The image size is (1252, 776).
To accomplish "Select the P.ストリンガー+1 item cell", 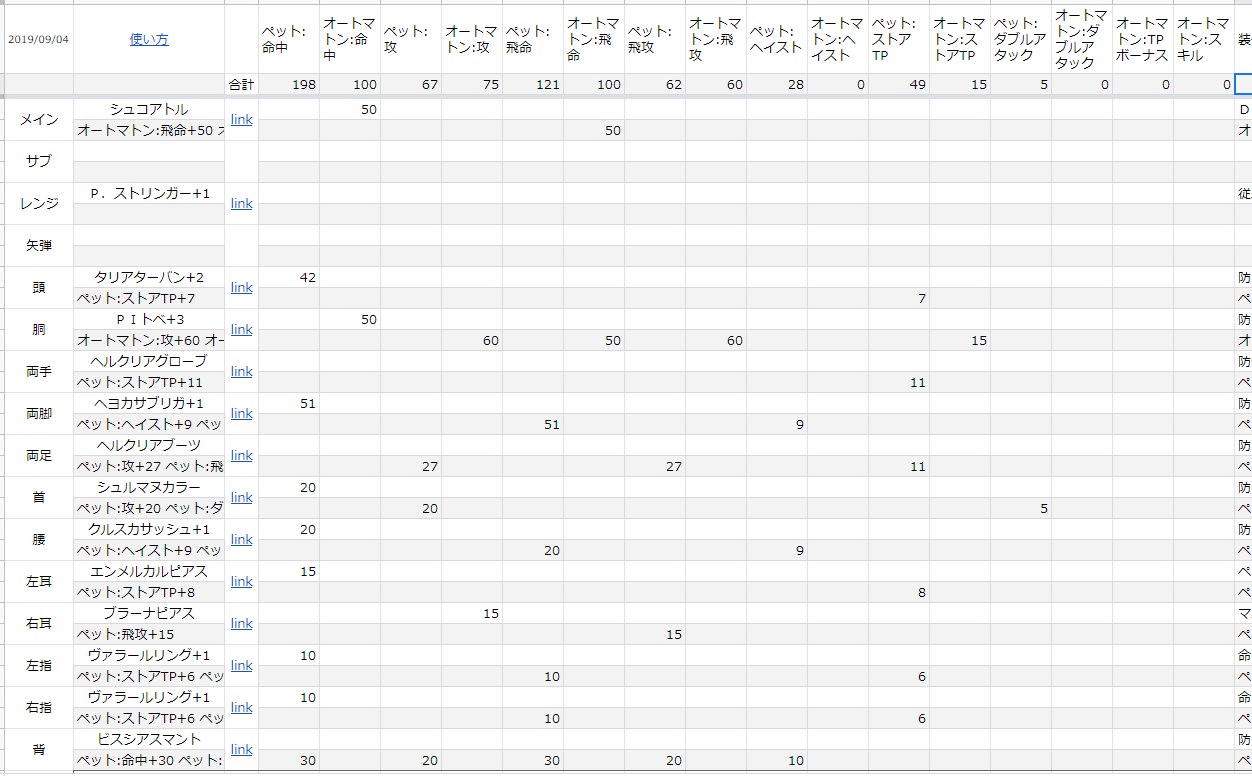I will [x=149, y=193].
